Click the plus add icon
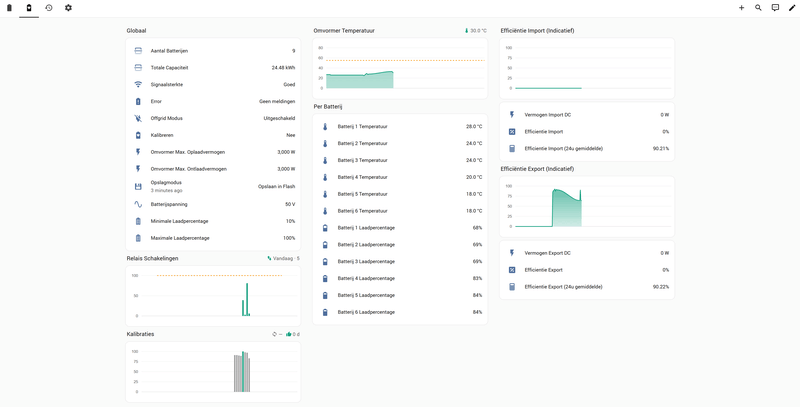Screen dimensions: 800x407 [x=741, y=8]
